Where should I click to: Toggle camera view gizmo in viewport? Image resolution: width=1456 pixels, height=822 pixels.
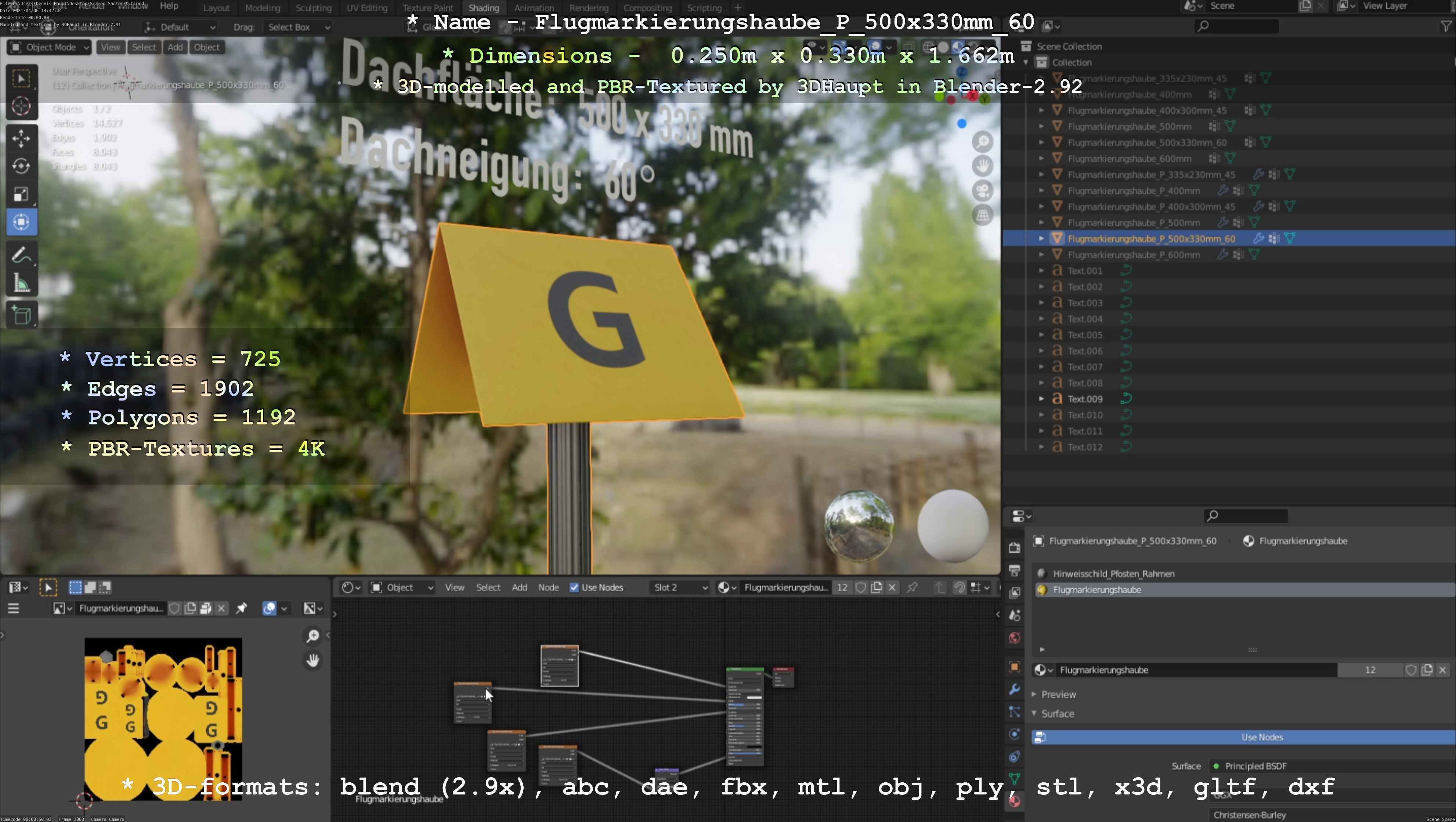point(982,191)
